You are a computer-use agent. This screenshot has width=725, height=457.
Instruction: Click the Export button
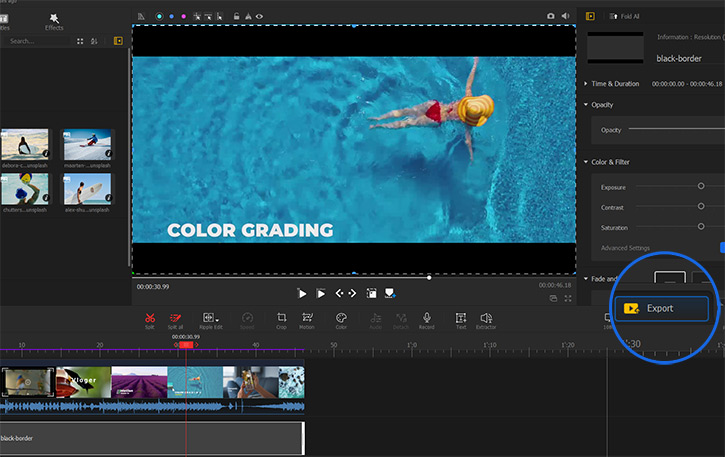660,308
